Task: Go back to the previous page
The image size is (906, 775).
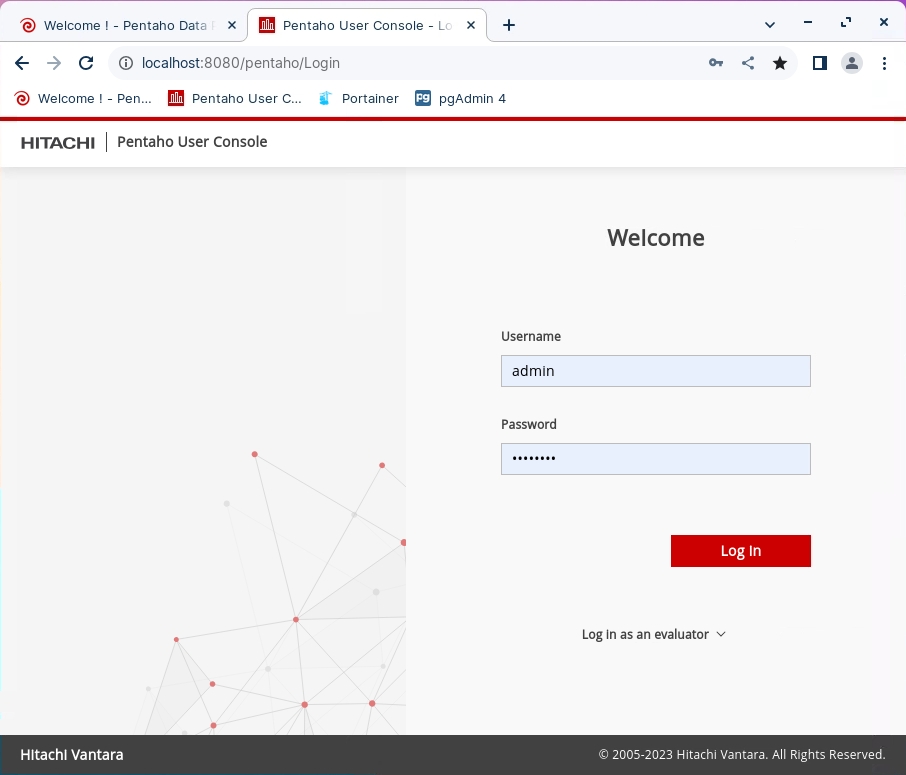Action: pos(22,63)
